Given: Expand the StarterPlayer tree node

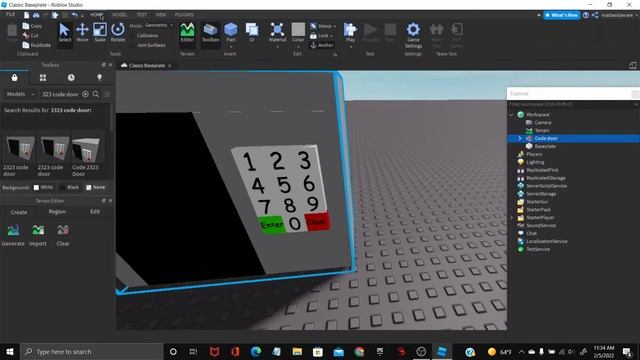Looking at the screenshot, I should coord(511,218).
